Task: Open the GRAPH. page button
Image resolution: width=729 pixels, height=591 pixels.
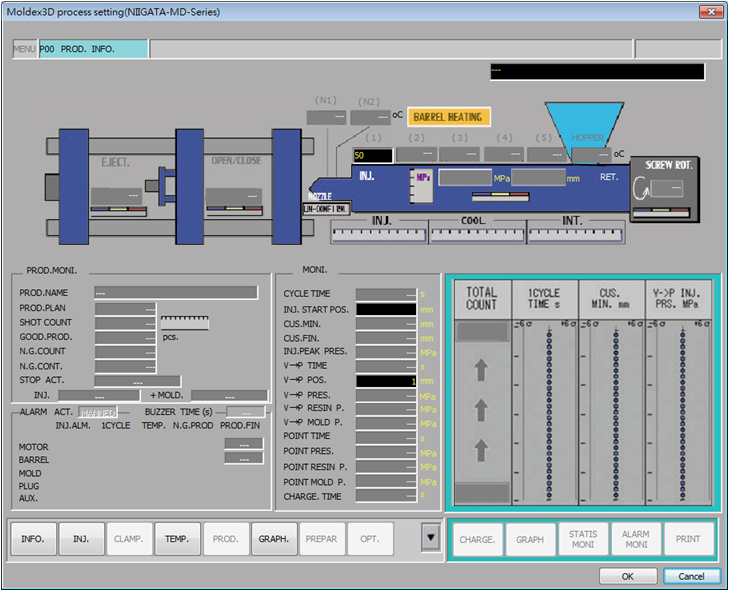Action: pyautogui.click(x=274, y=538)
